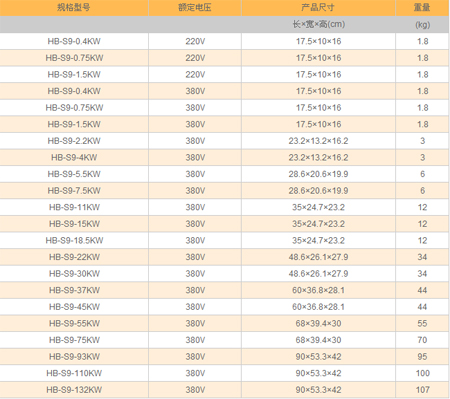
Task: Click the HB-S9-93KW model cell
Action: (x=74, y=357)
